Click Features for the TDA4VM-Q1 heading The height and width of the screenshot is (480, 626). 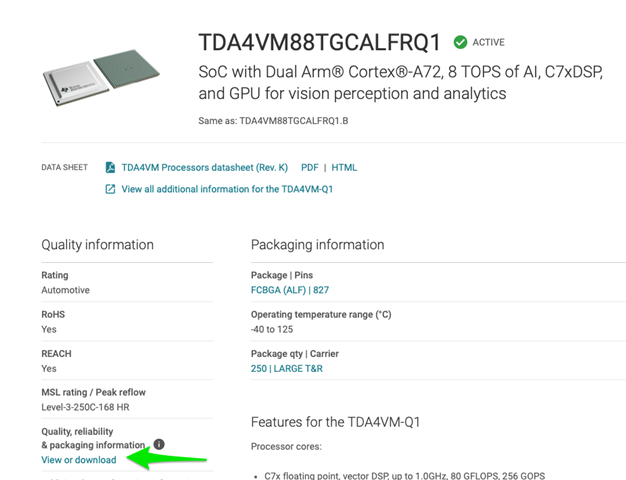coord(335,422)
